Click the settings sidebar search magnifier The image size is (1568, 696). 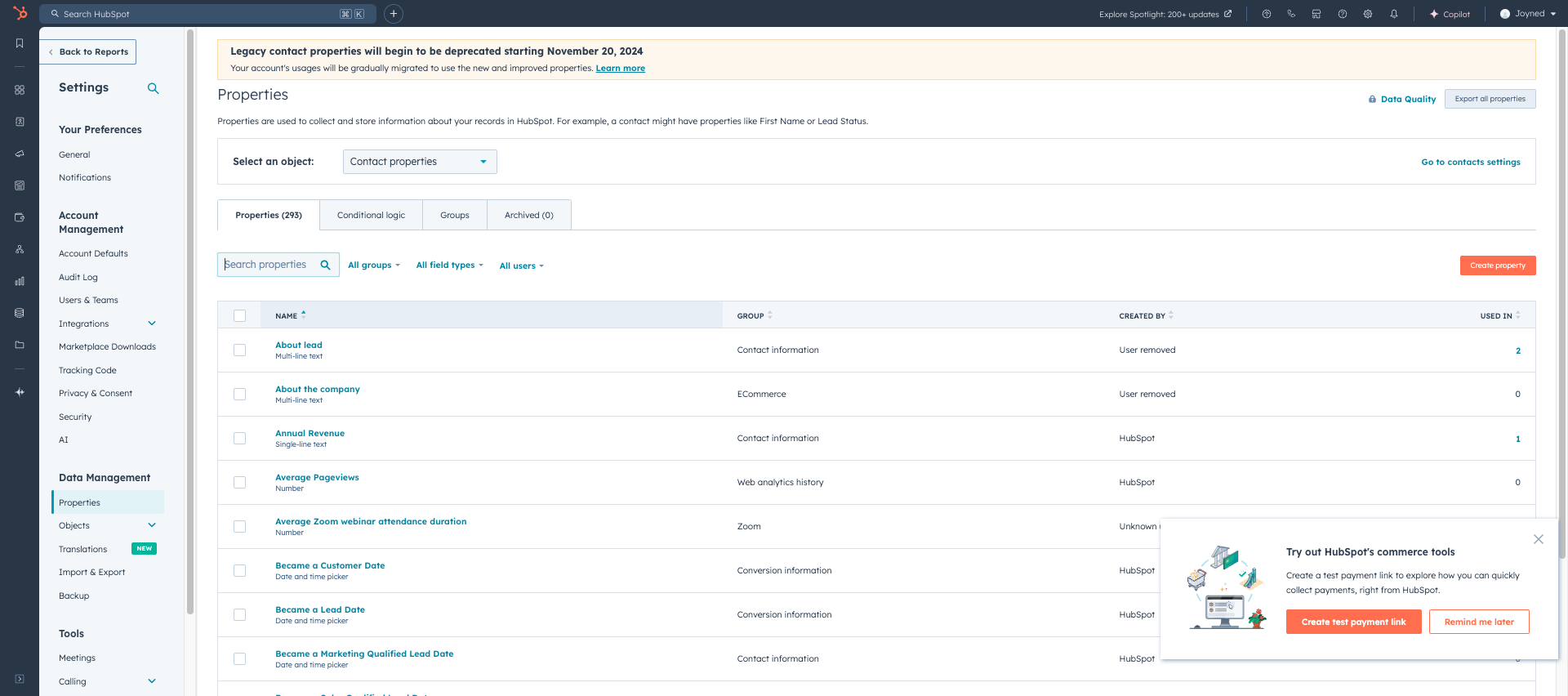(x=153, y=88)
